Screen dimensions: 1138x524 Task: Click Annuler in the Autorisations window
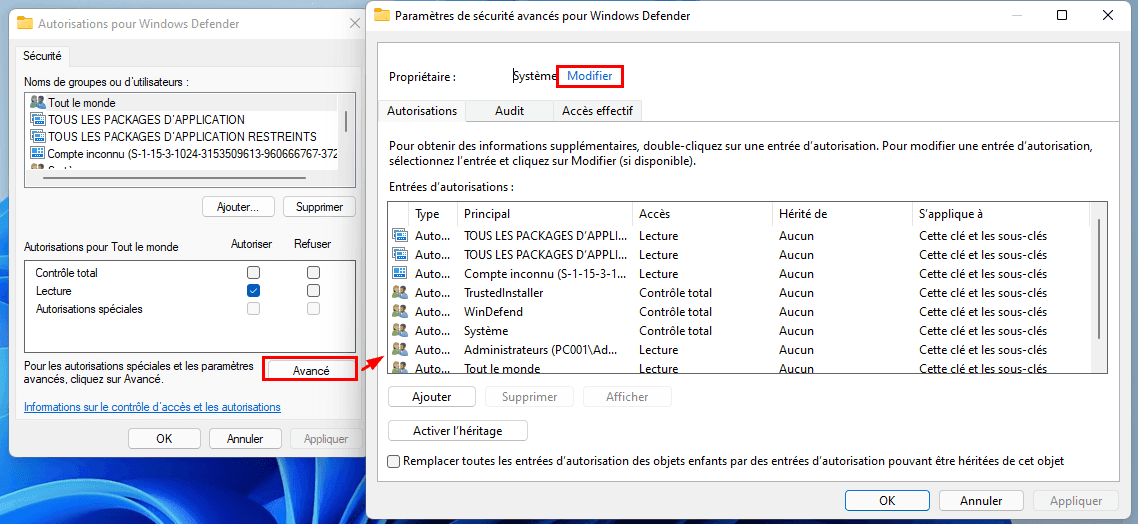[245, 439]
